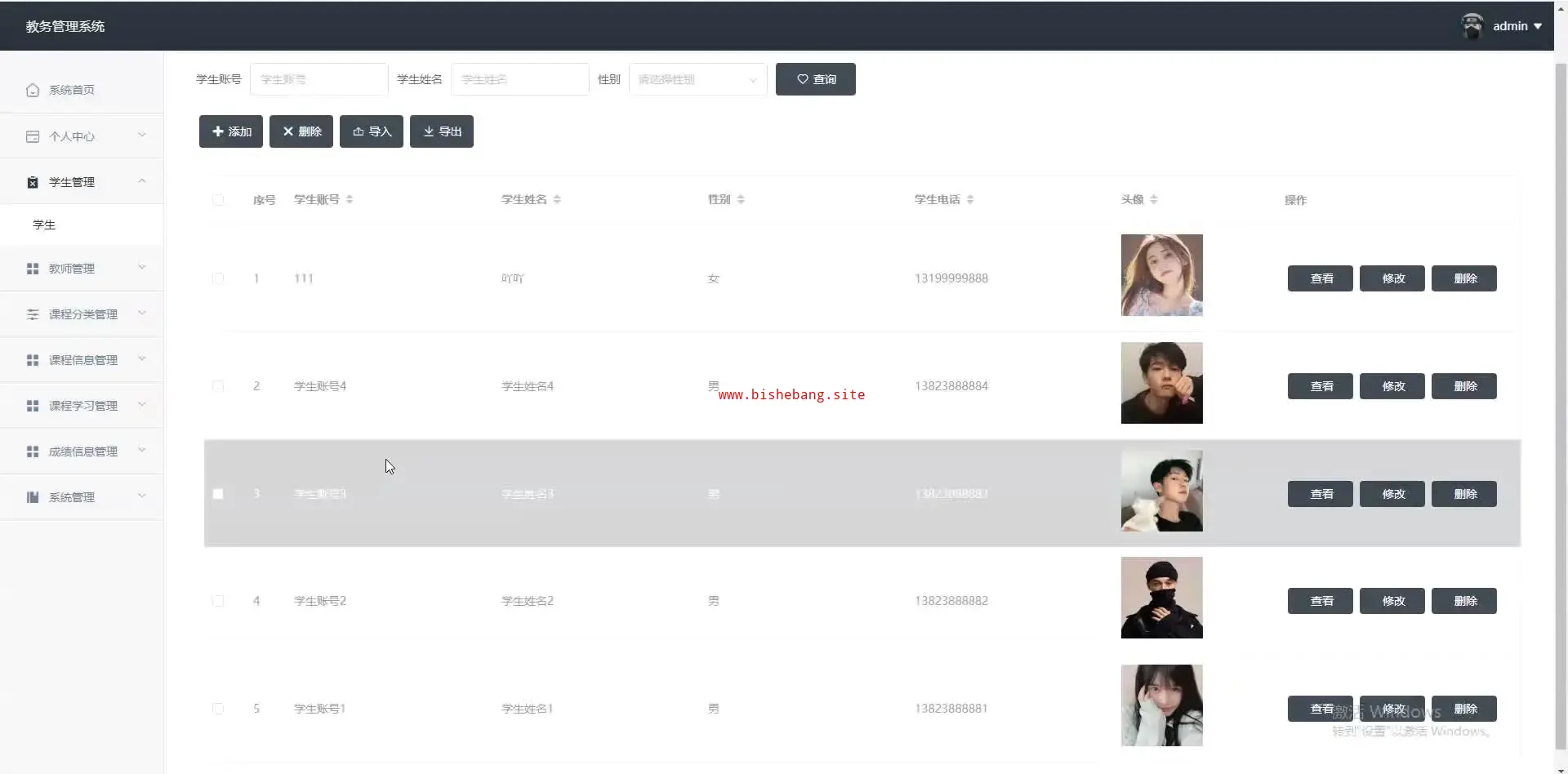Open the admin user dropdown arrow

1538,26
